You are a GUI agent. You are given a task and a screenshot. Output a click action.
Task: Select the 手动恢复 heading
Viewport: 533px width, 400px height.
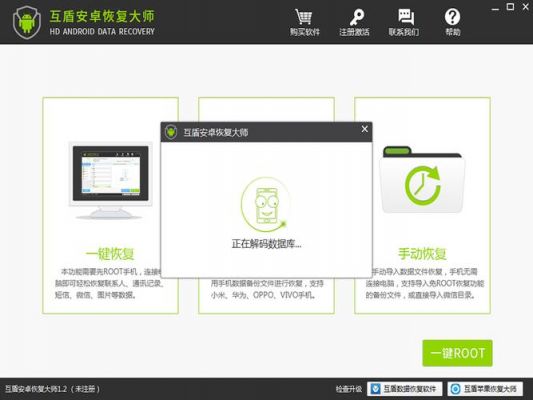coord(422,254)
